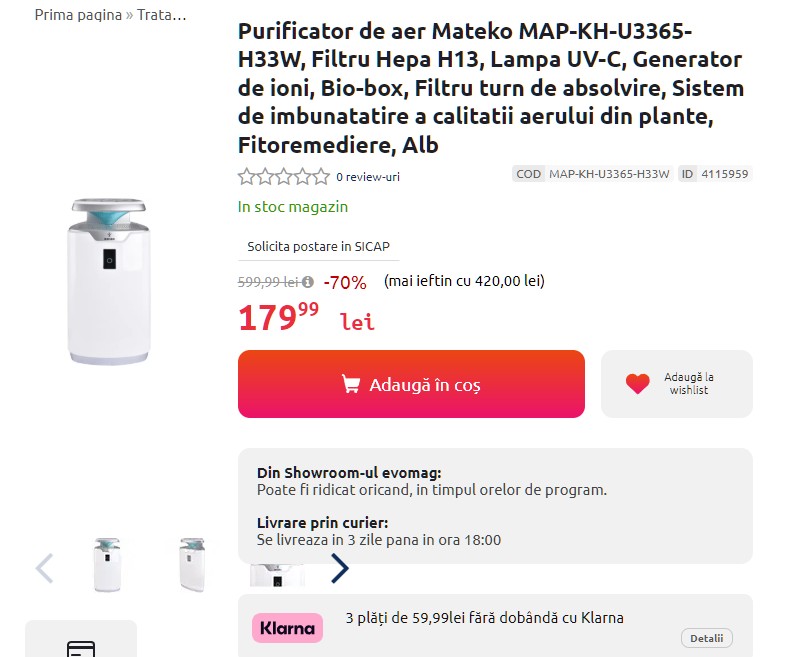The height and width of the screenshot is (657, 789).
Task: Click the Klarna logo badge
Action: [x=287, y=628]
